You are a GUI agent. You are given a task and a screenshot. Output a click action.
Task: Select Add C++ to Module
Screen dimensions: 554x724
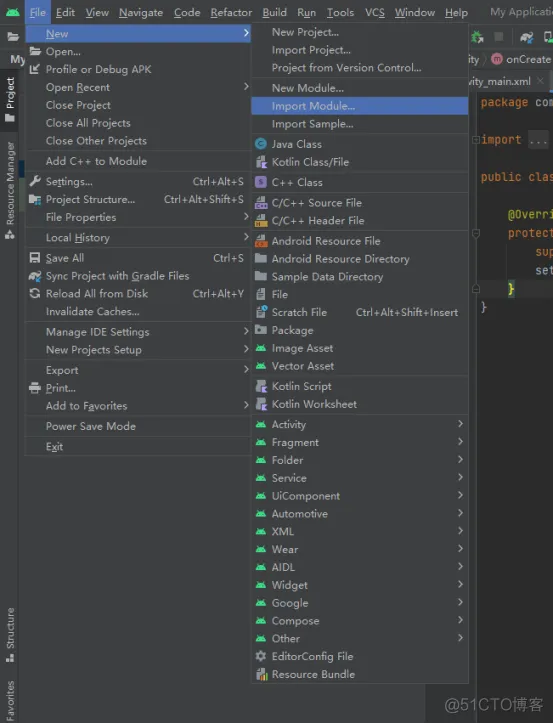138,161
